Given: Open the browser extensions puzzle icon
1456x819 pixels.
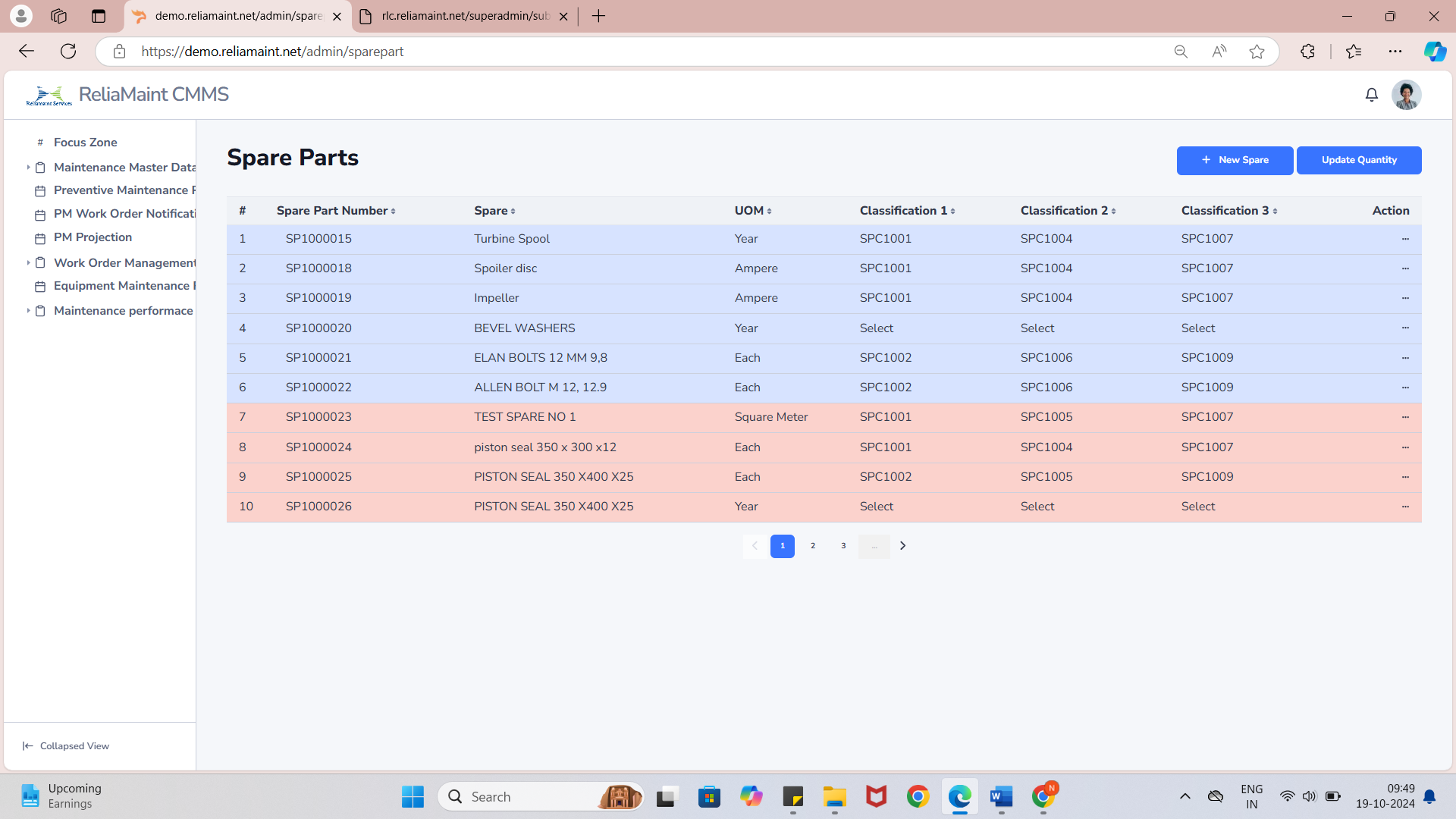Looking at the screenshot, I should coord(1307,52).
